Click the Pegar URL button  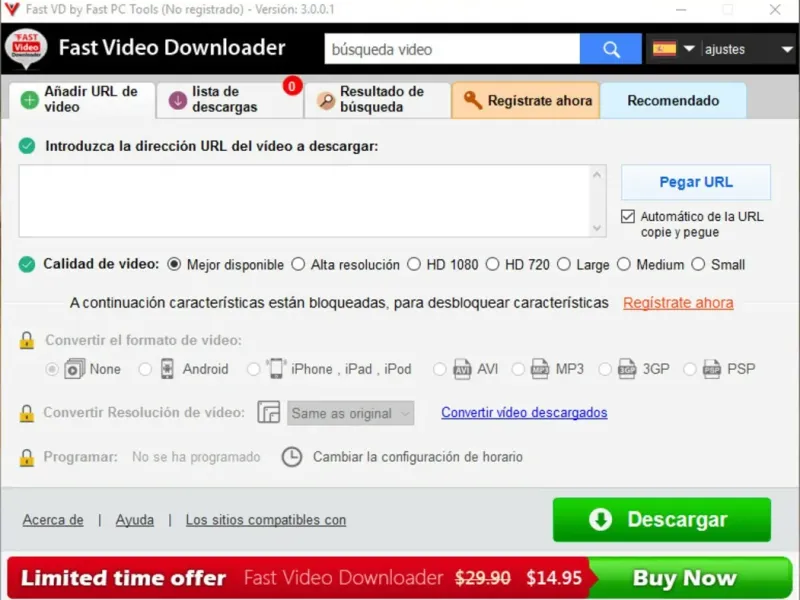(x=696, y=182)
